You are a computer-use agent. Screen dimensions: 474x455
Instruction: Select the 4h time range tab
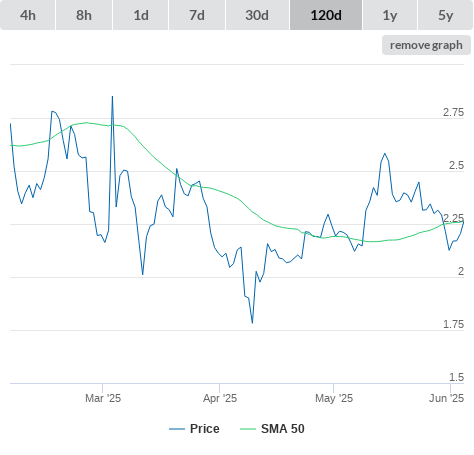(x=28, y=15)
